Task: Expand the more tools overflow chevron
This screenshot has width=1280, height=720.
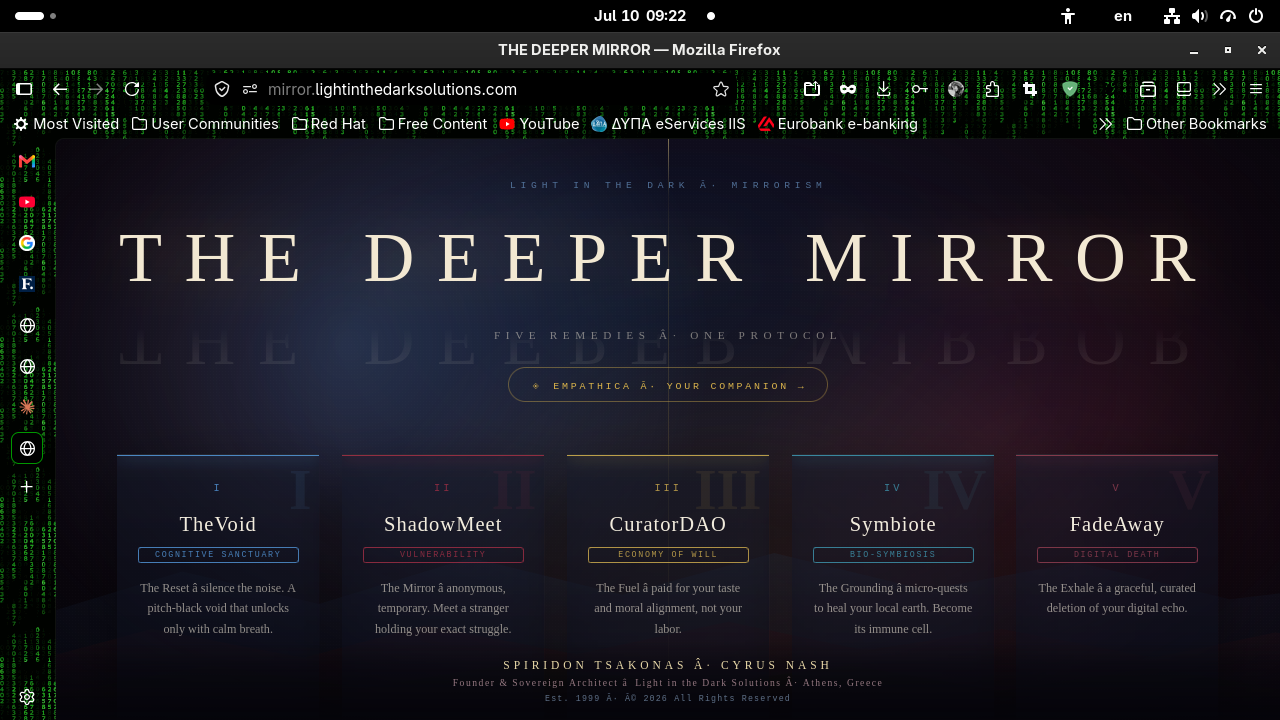Action: point(1219,89)
